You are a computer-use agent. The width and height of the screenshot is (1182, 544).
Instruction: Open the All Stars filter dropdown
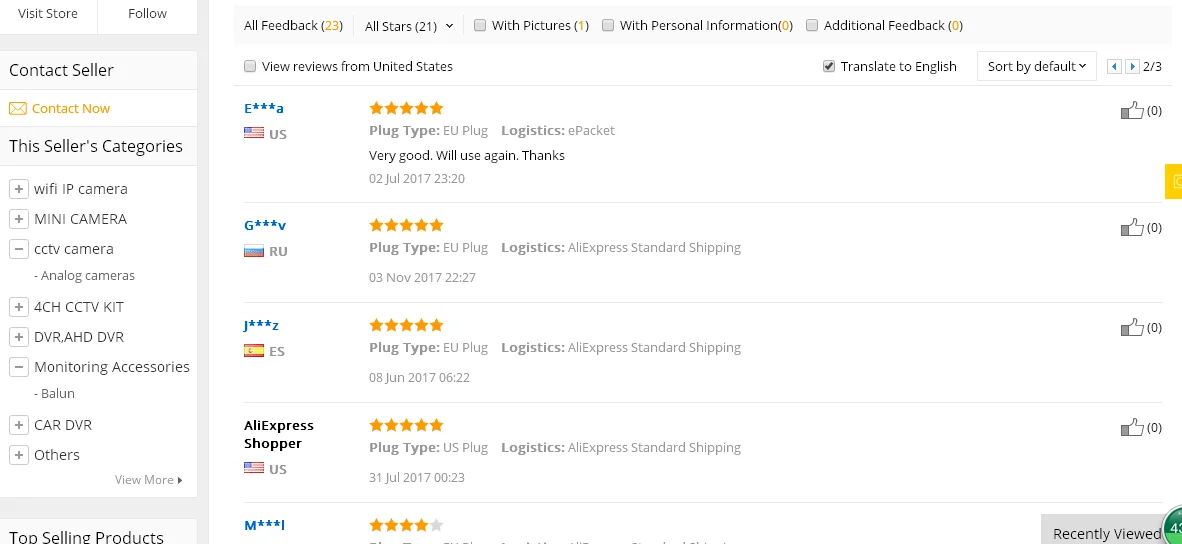coord(409,26)
